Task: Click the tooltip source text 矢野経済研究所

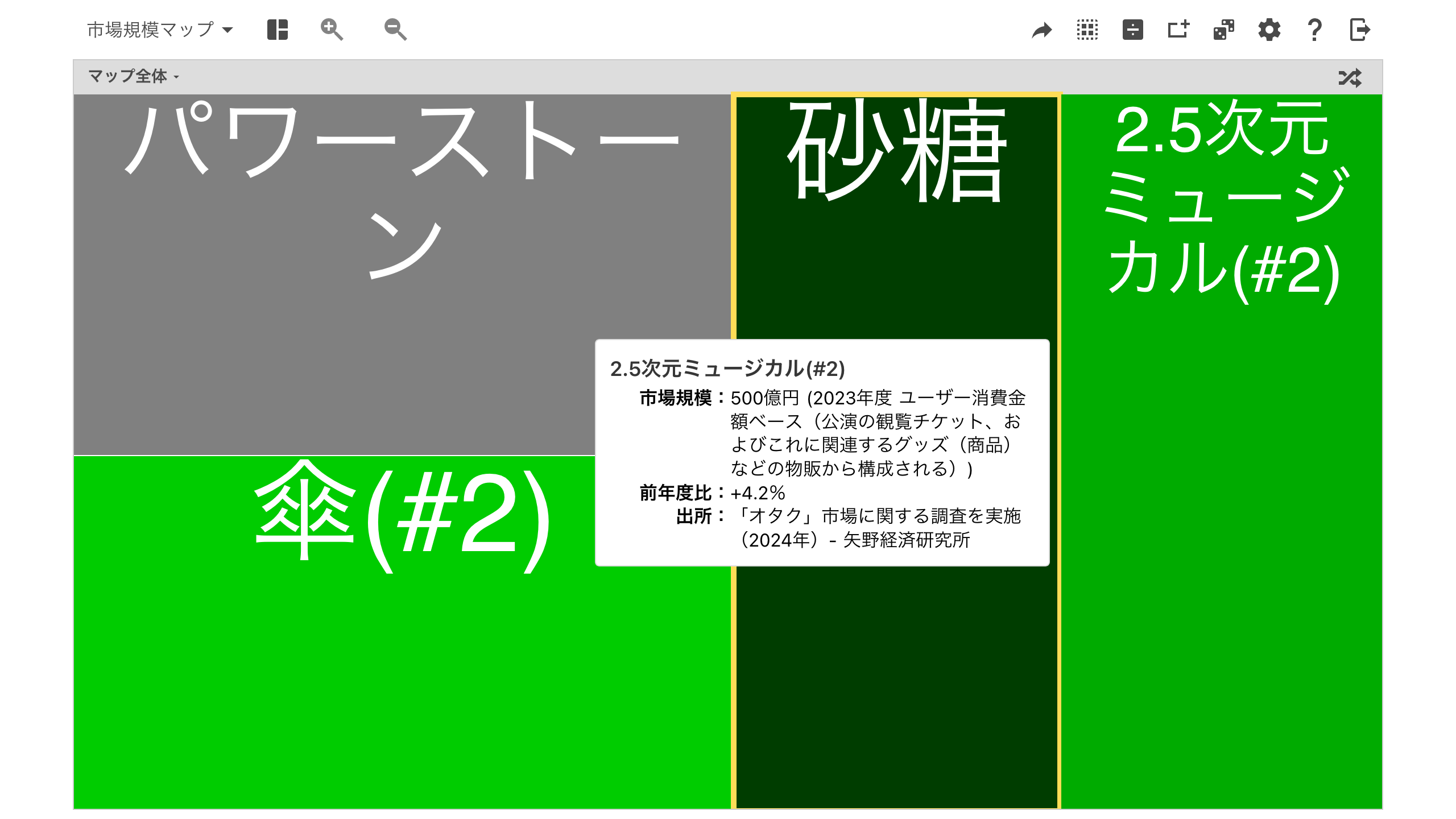Action: [x=907, y=540]
